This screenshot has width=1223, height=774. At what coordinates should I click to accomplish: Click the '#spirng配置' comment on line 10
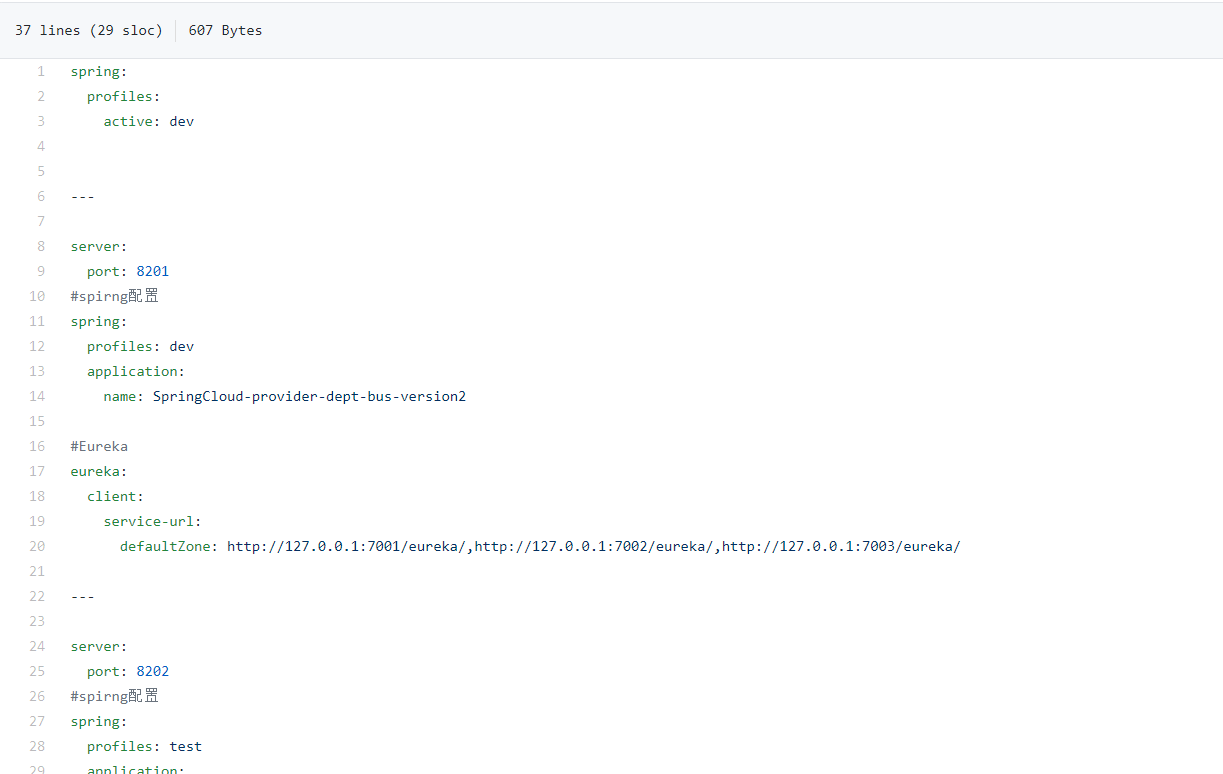click(115, 296)
